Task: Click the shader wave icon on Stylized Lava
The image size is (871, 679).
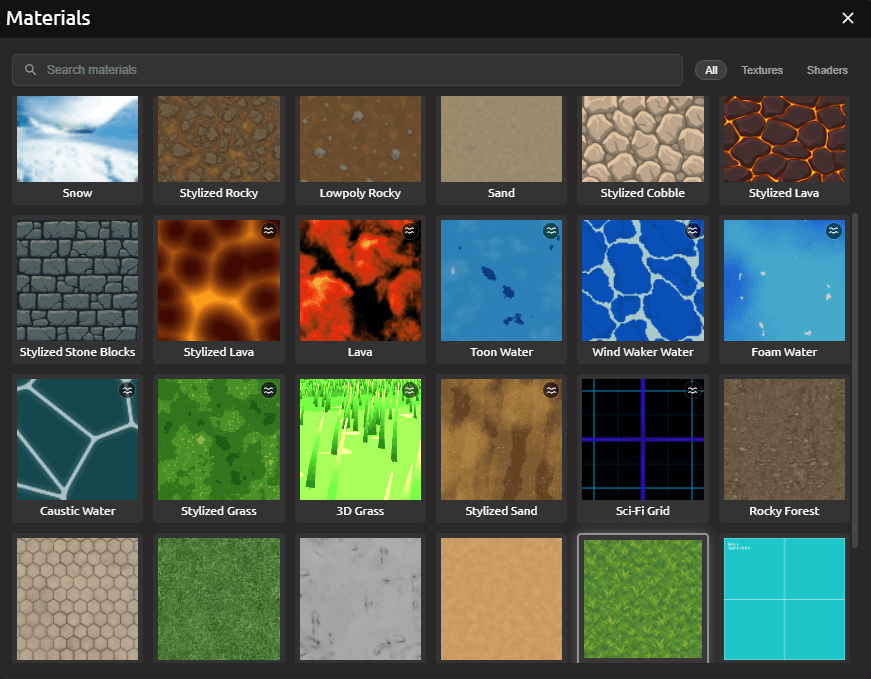Action: coord(269,231)
